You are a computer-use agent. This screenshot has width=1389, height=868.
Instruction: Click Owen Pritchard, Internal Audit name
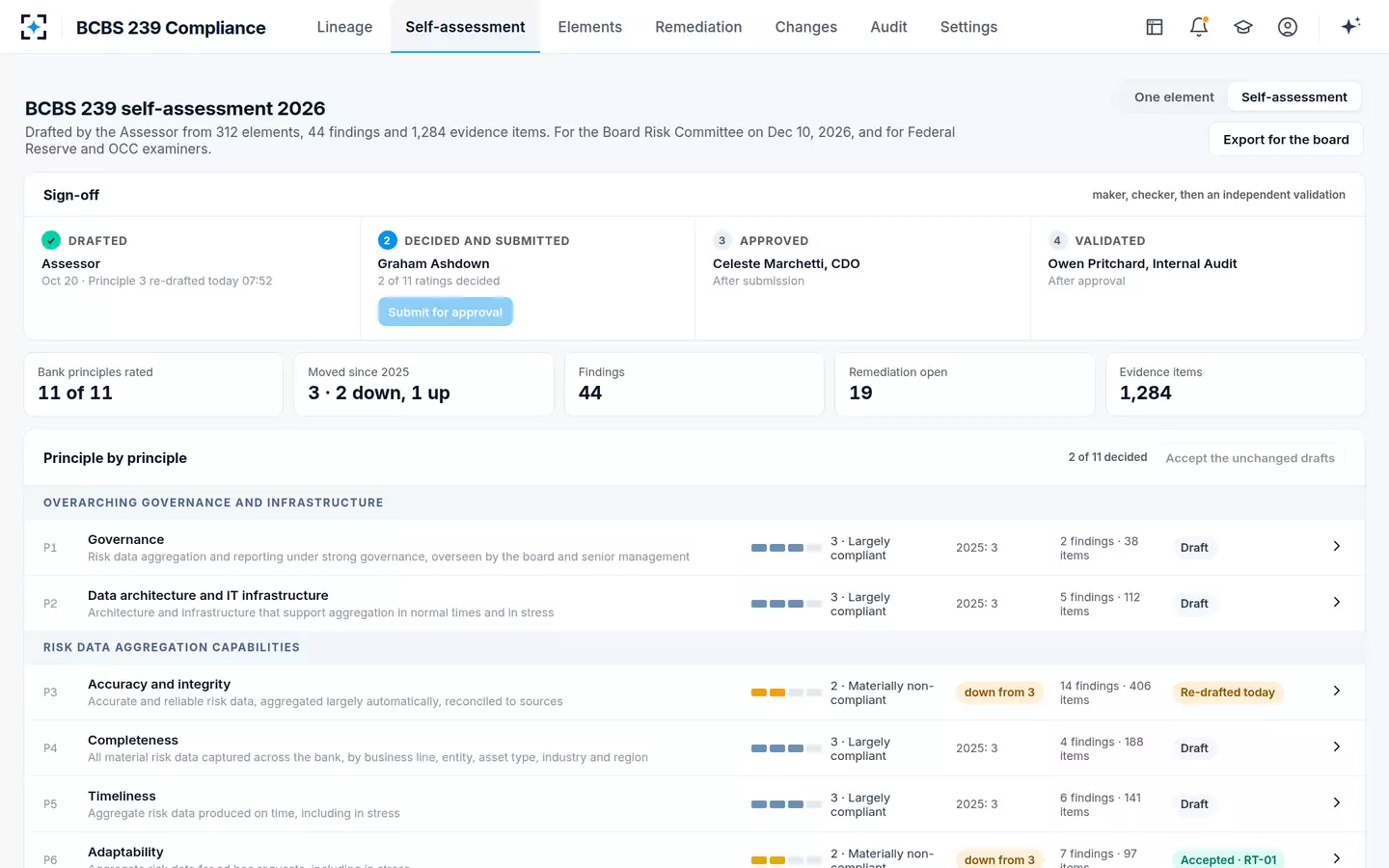(1142, 263)
